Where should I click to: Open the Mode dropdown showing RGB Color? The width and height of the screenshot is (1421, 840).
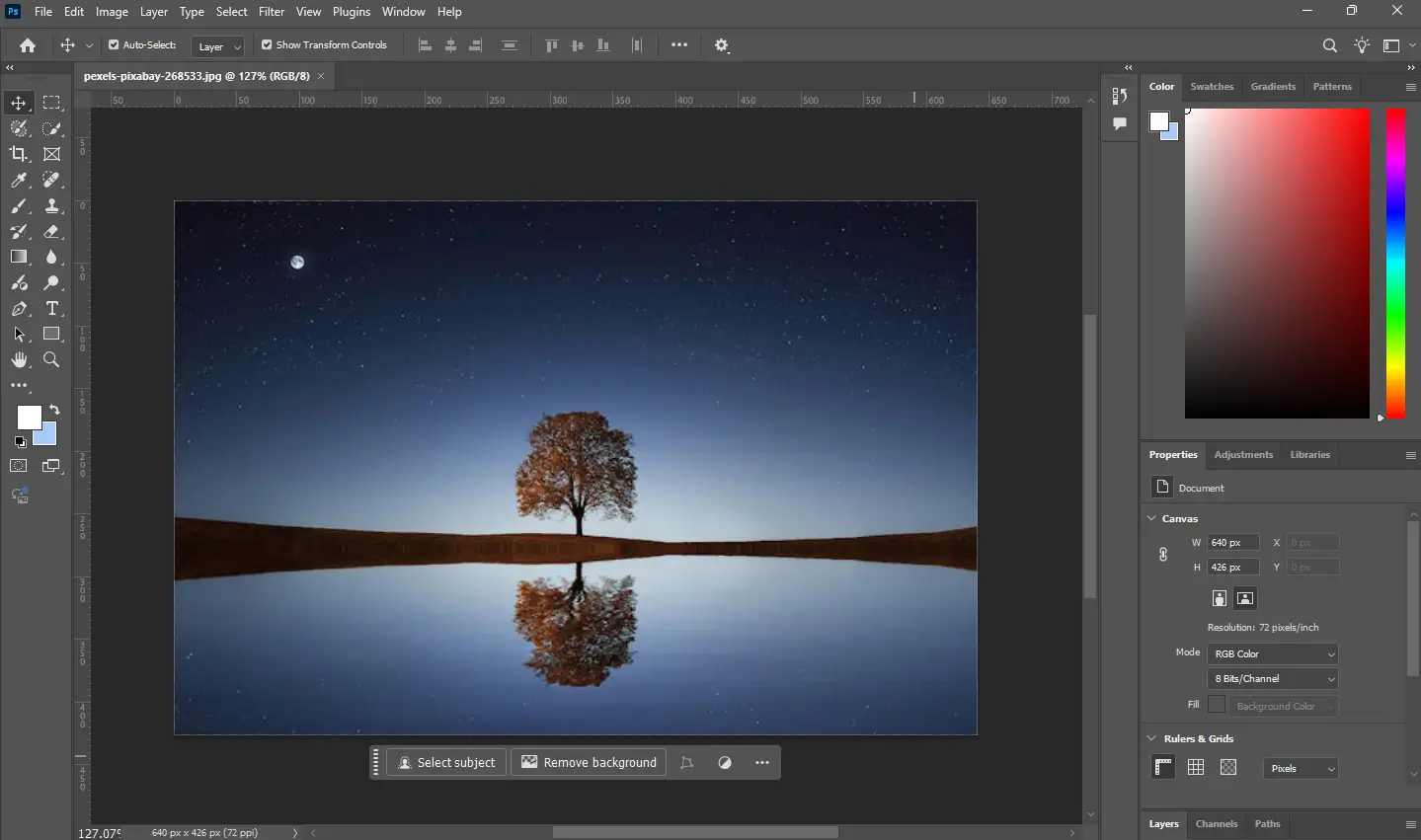point(1272,653)
